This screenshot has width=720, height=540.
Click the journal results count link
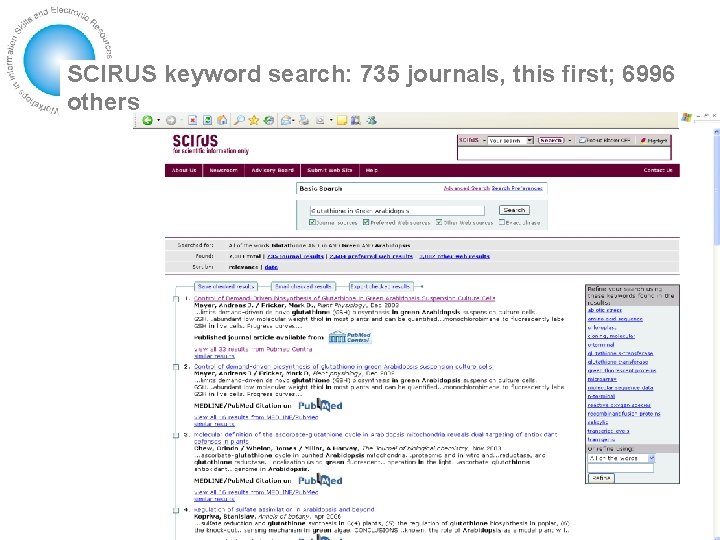coord(295,256)
